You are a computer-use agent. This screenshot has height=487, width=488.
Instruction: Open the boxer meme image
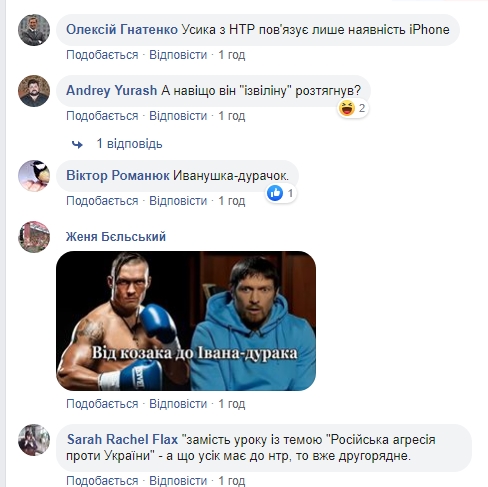(186, 321)
